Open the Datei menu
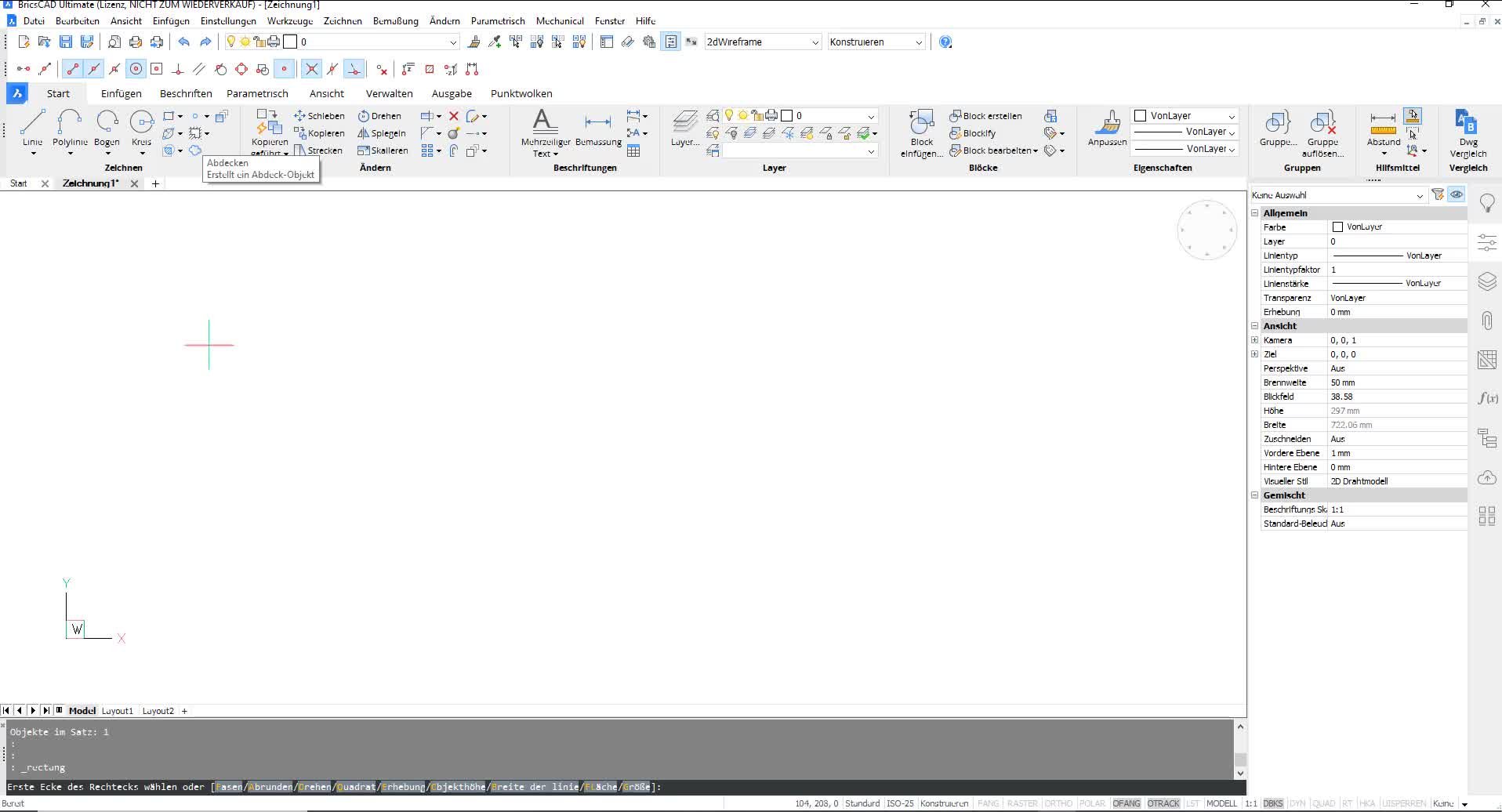The height and width of the screenshot is (812, 1502). tap(34, 21)
